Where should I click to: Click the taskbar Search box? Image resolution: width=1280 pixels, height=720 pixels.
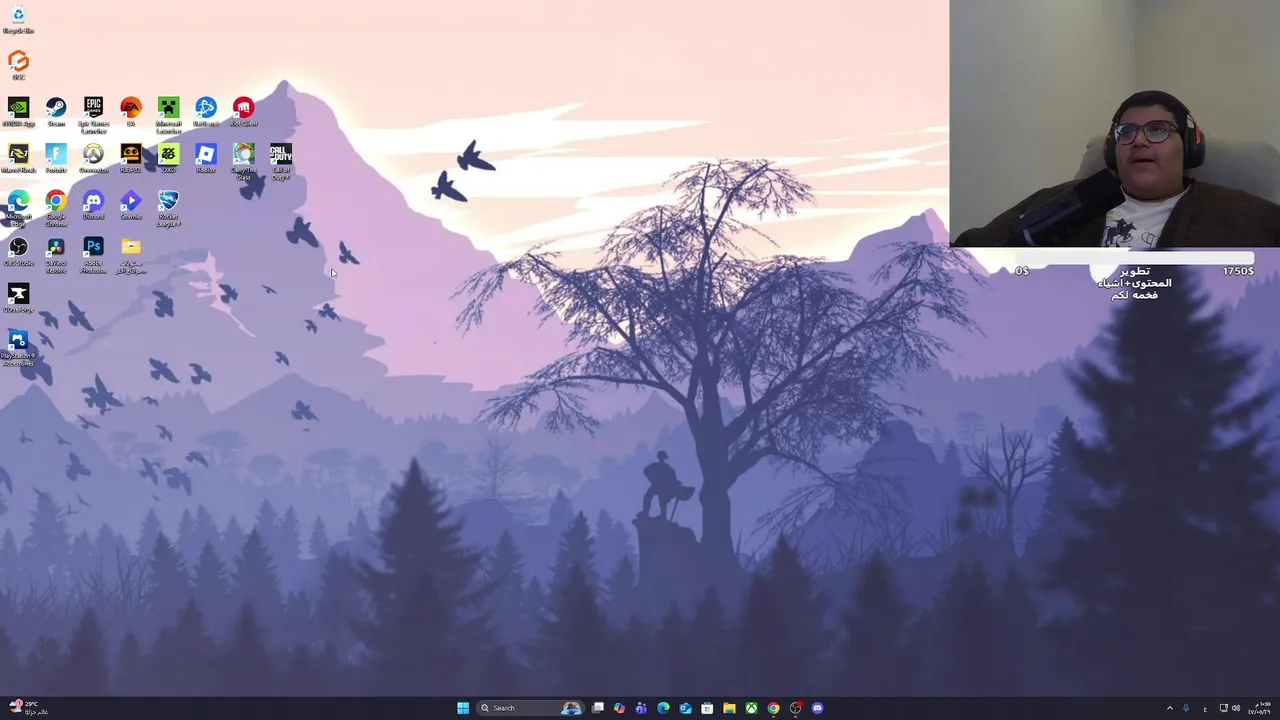(x=530, y=708)
